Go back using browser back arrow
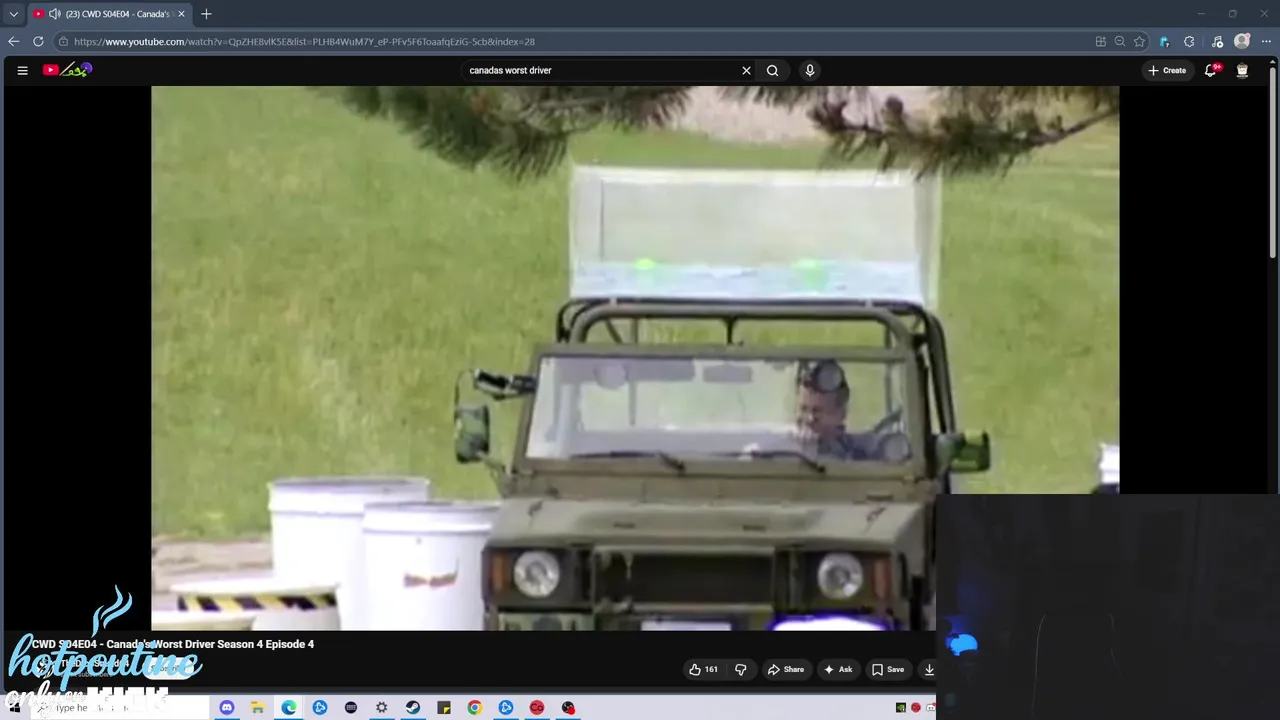This screenshot has height=720, width=1280. pos(13,41)
